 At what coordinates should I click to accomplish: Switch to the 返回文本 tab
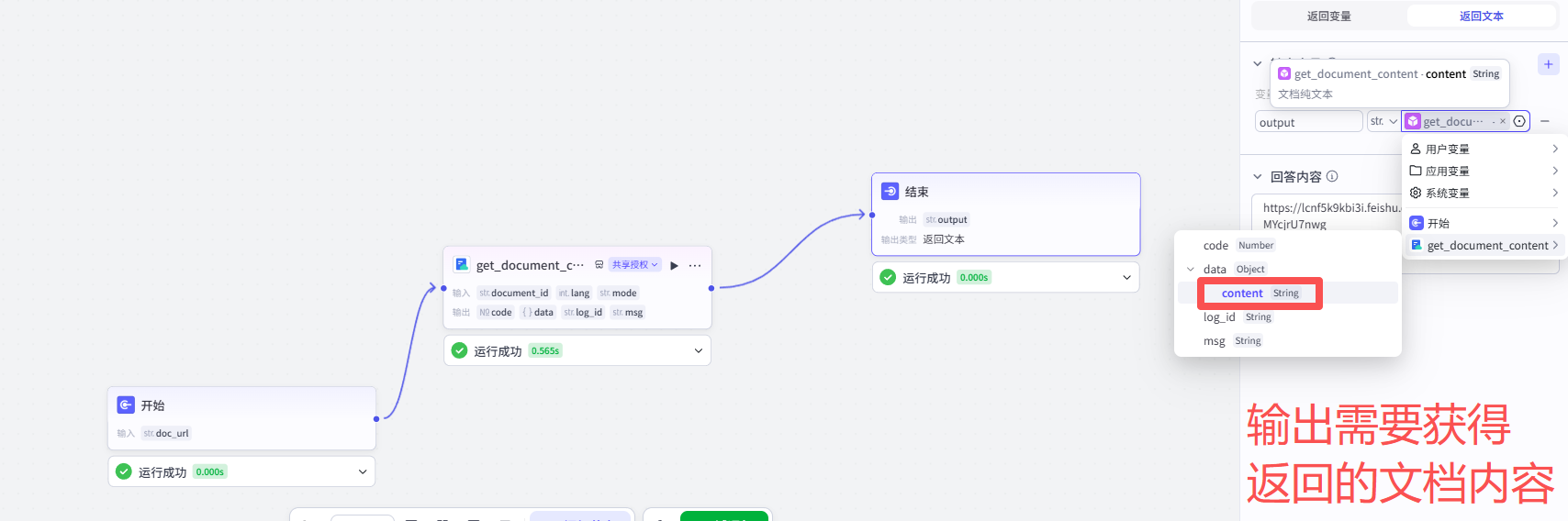[x=1481, y=16]
